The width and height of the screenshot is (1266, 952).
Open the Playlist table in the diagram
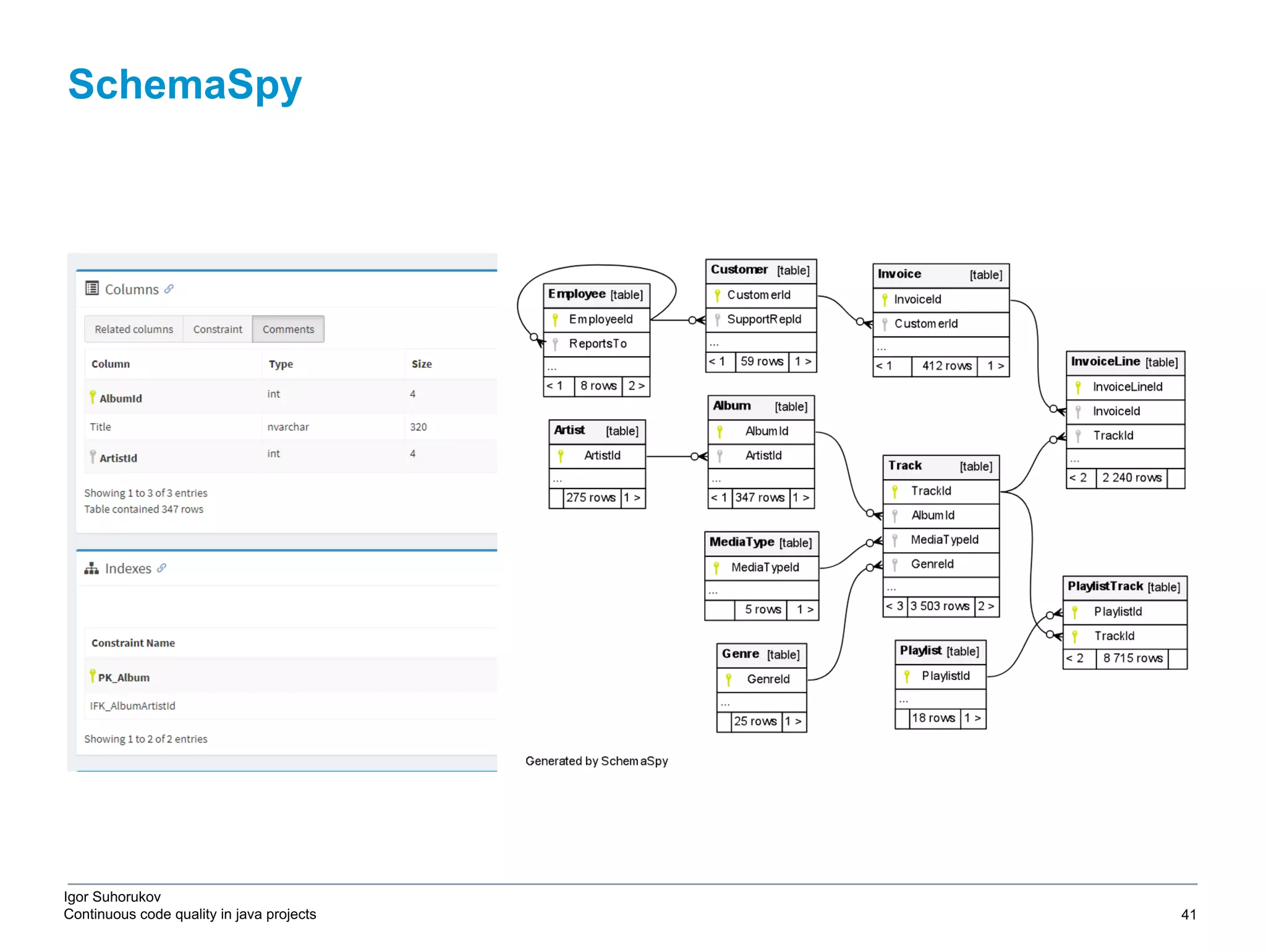(920, 651)
